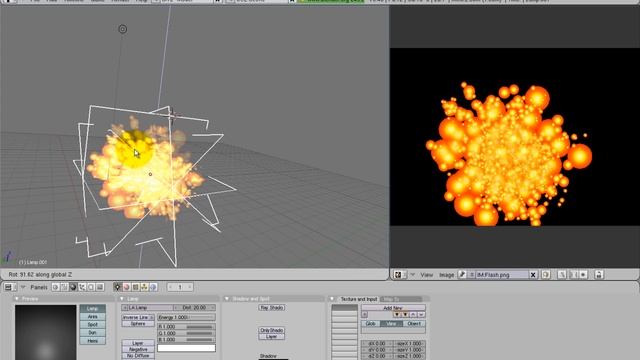Select the Lamp type button
The width and height of the screenshot is (640, 360).
click(x=93, y=309)
